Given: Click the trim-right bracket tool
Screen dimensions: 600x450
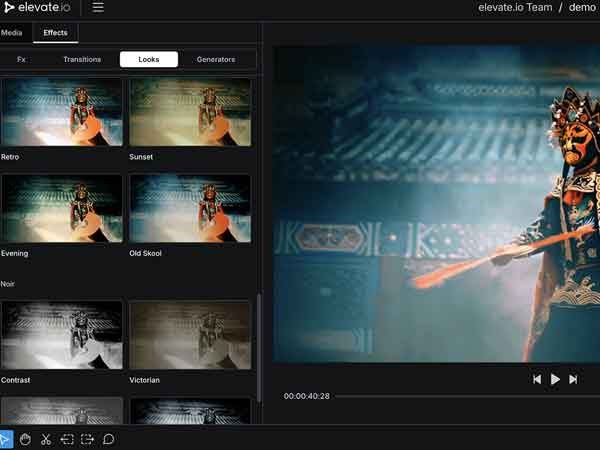Looking at the screenshot, I should (x=87, y=439).
